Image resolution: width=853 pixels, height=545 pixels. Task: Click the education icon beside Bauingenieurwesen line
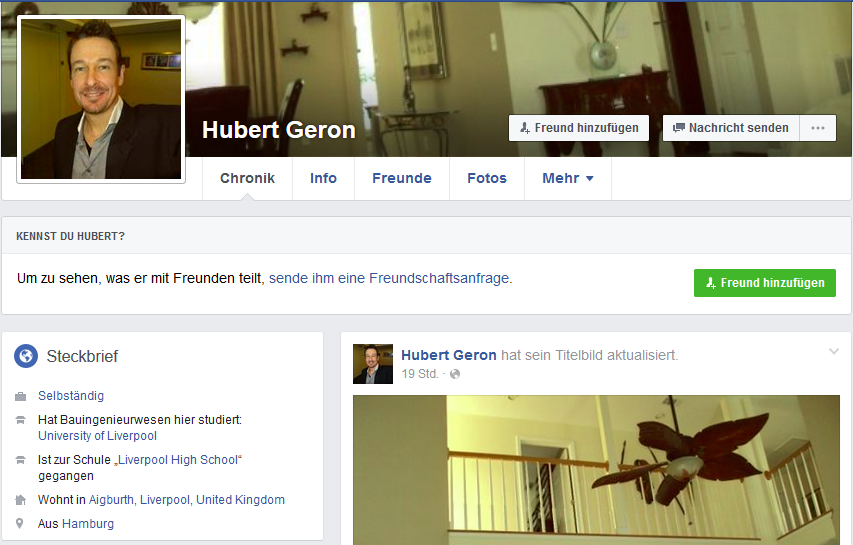point(21,420)
